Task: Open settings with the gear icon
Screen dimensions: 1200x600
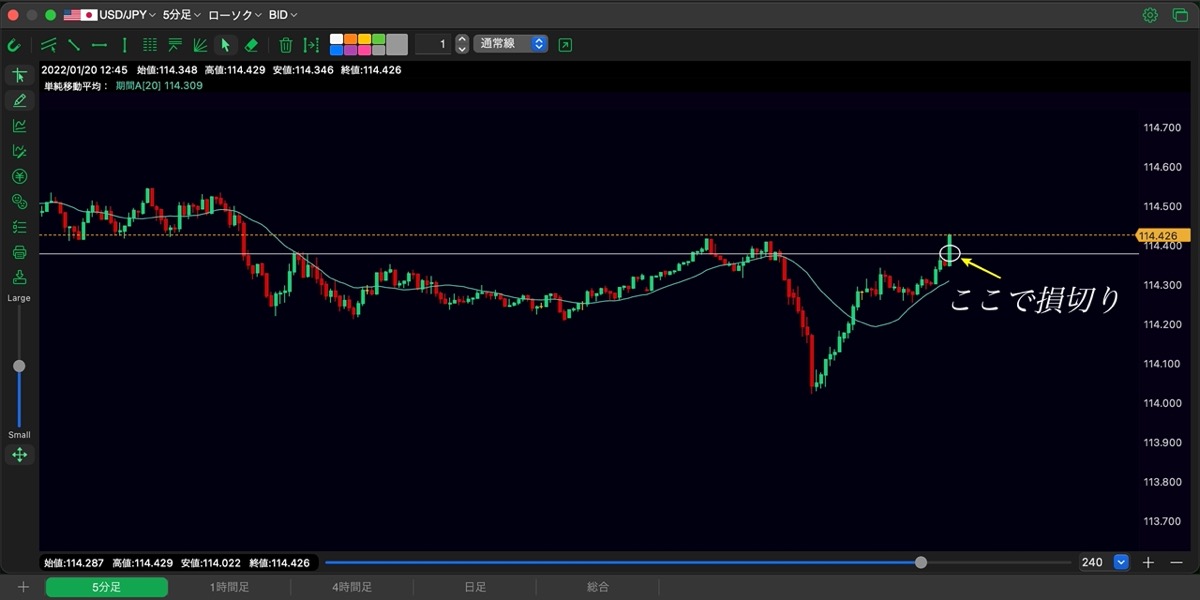Action: (x=1150, y=15)
